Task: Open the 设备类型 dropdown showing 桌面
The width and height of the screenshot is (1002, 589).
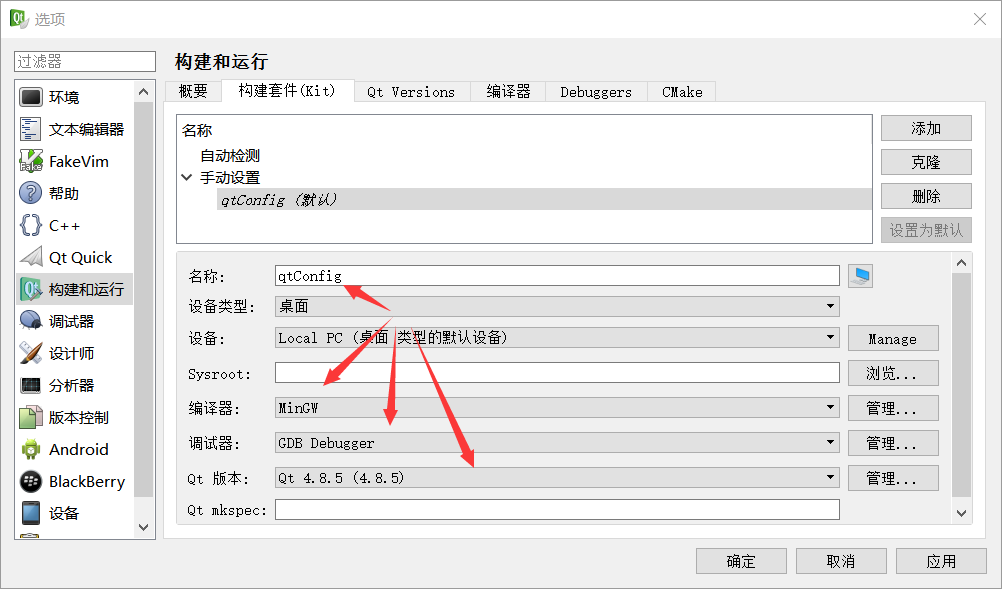Action: point(557,306)
